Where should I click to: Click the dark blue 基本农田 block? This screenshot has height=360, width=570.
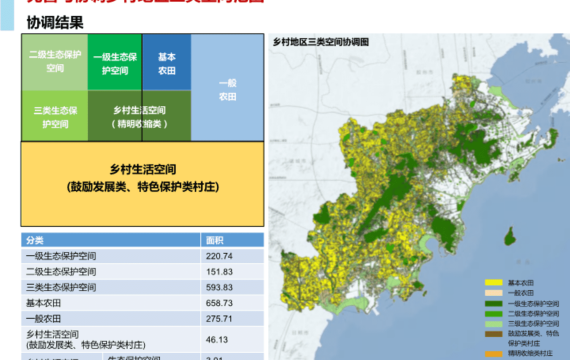(x=166, y=62)
